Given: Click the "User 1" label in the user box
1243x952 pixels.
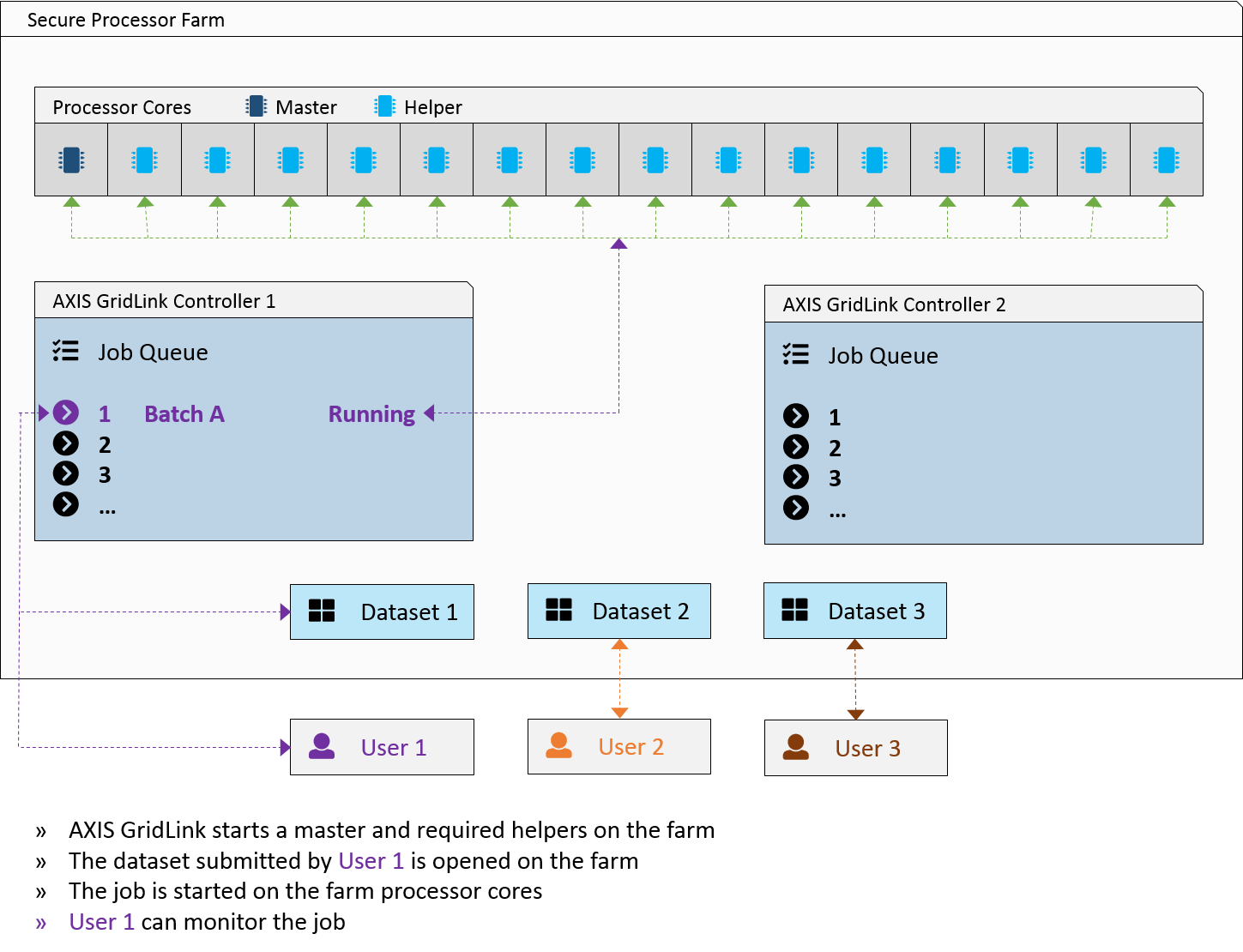Looking at the screenshot, I should 394,748.
